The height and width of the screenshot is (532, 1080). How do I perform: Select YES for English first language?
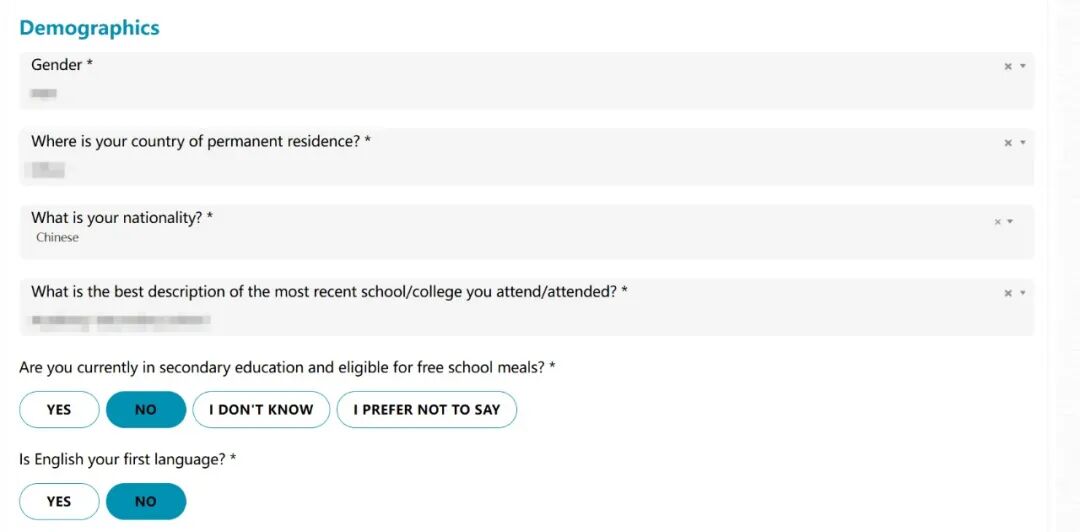59,501
